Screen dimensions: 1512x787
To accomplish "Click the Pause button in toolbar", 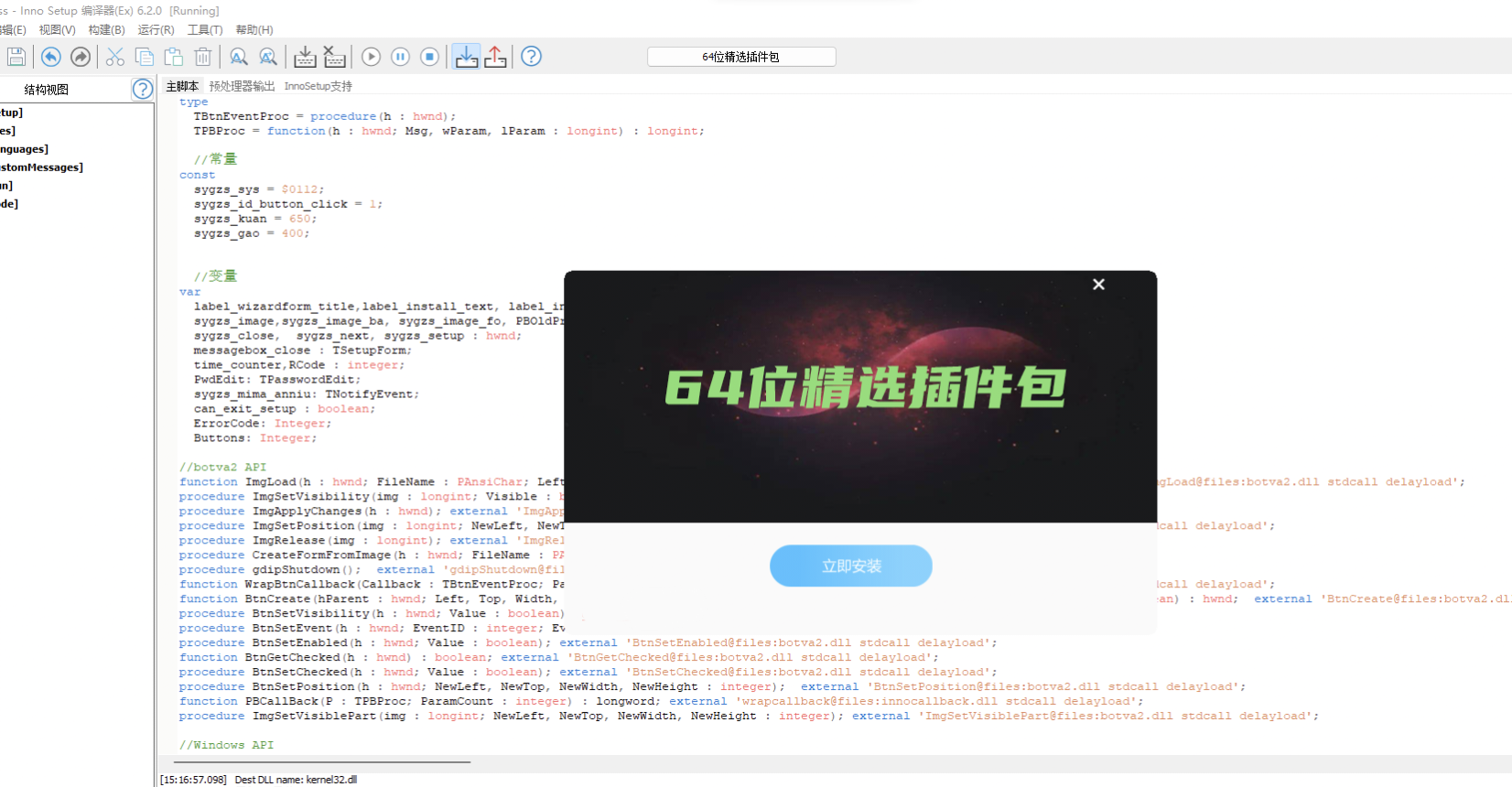I will (x=400, y=57).
